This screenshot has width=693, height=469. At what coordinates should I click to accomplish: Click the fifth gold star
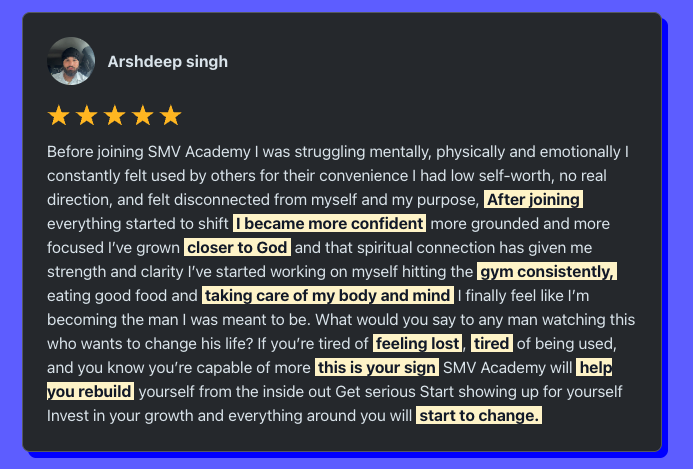pos(171,115)
